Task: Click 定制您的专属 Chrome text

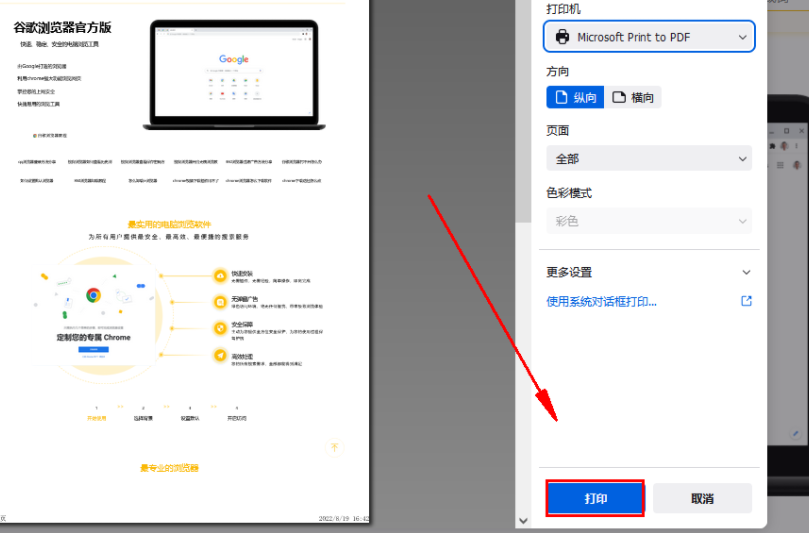Action: [x=93, y=337]
